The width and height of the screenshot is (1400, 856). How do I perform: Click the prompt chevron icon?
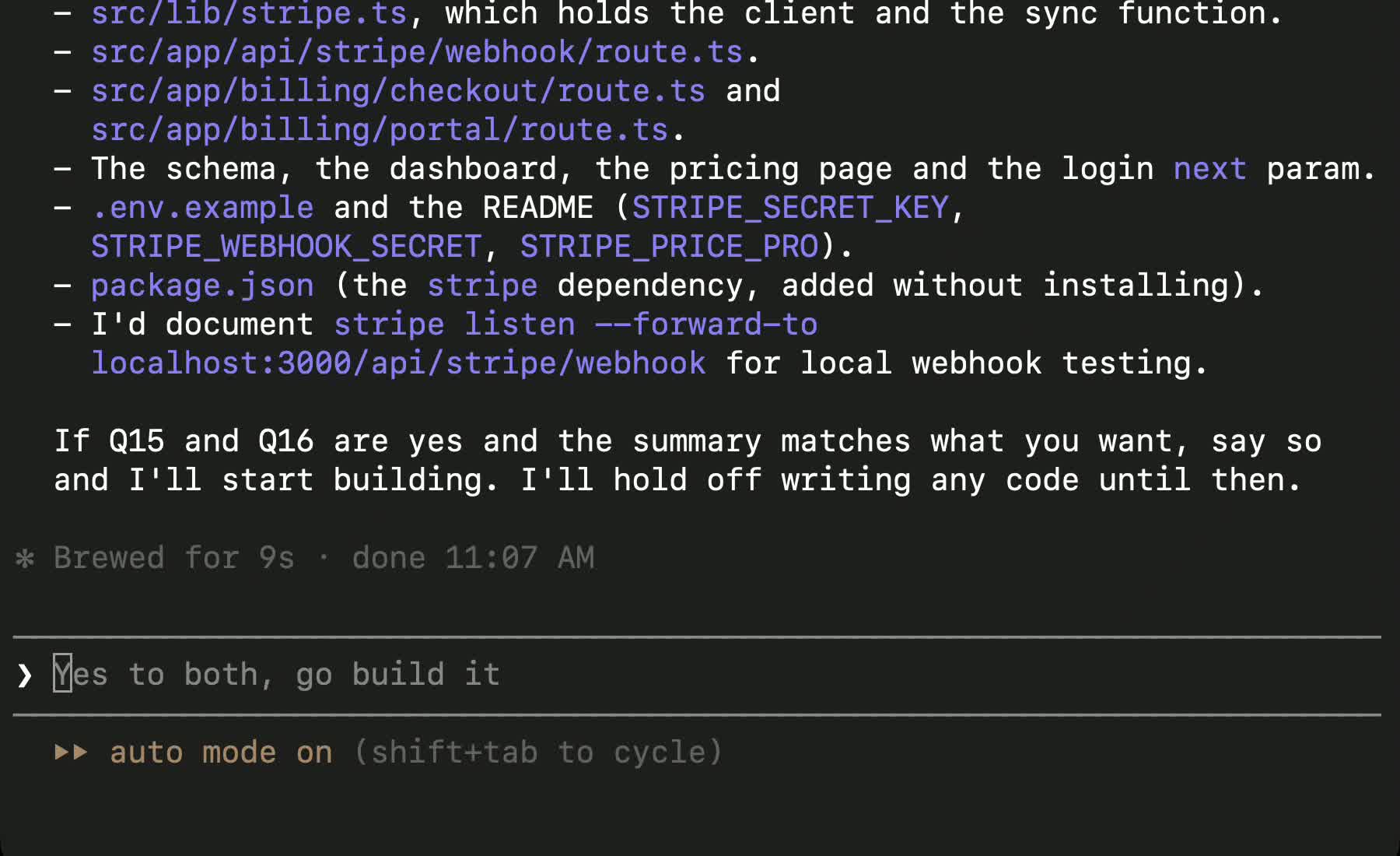coord(24,675)
